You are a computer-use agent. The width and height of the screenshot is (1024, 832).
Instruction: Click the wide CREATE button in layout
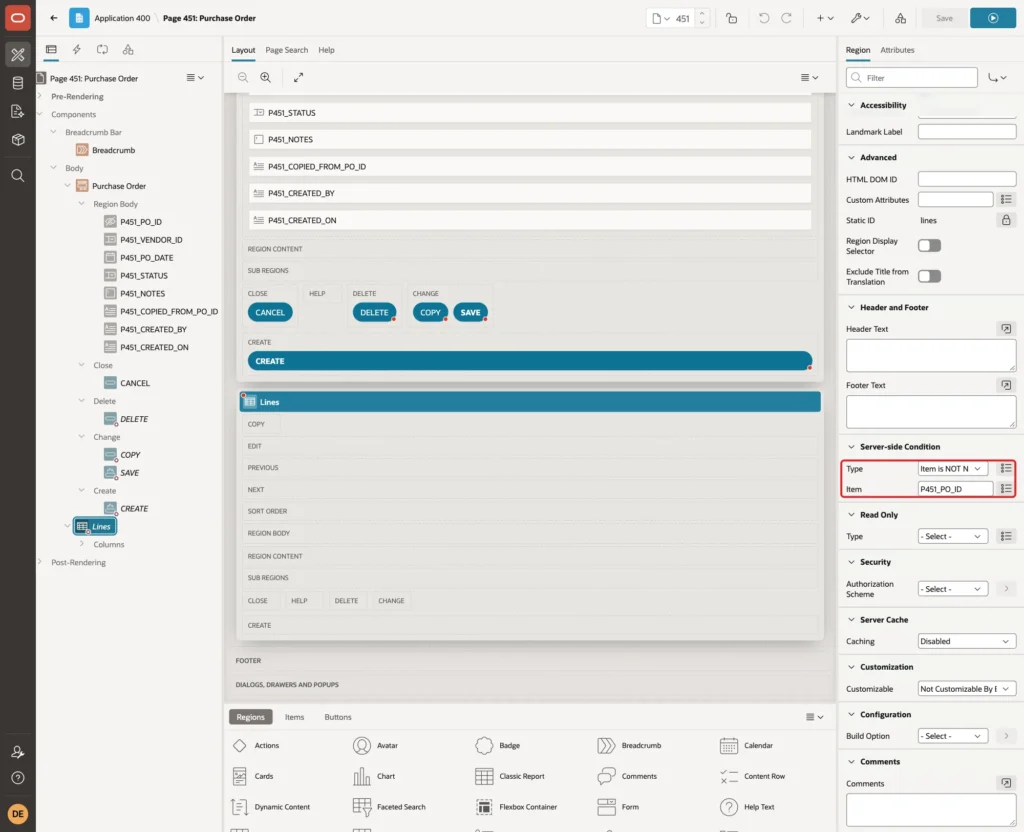click(x=530, y=361)
